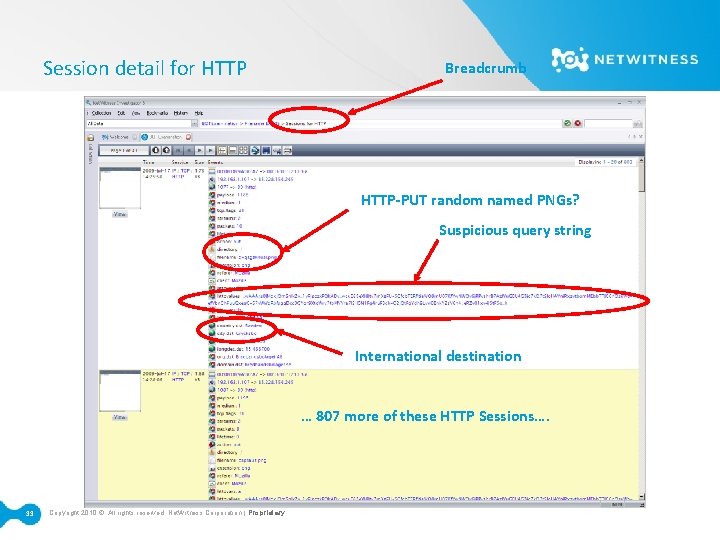Click the city.dst entry below country.dst
This screenshot has height=540, width=720.
click(236, 333)
